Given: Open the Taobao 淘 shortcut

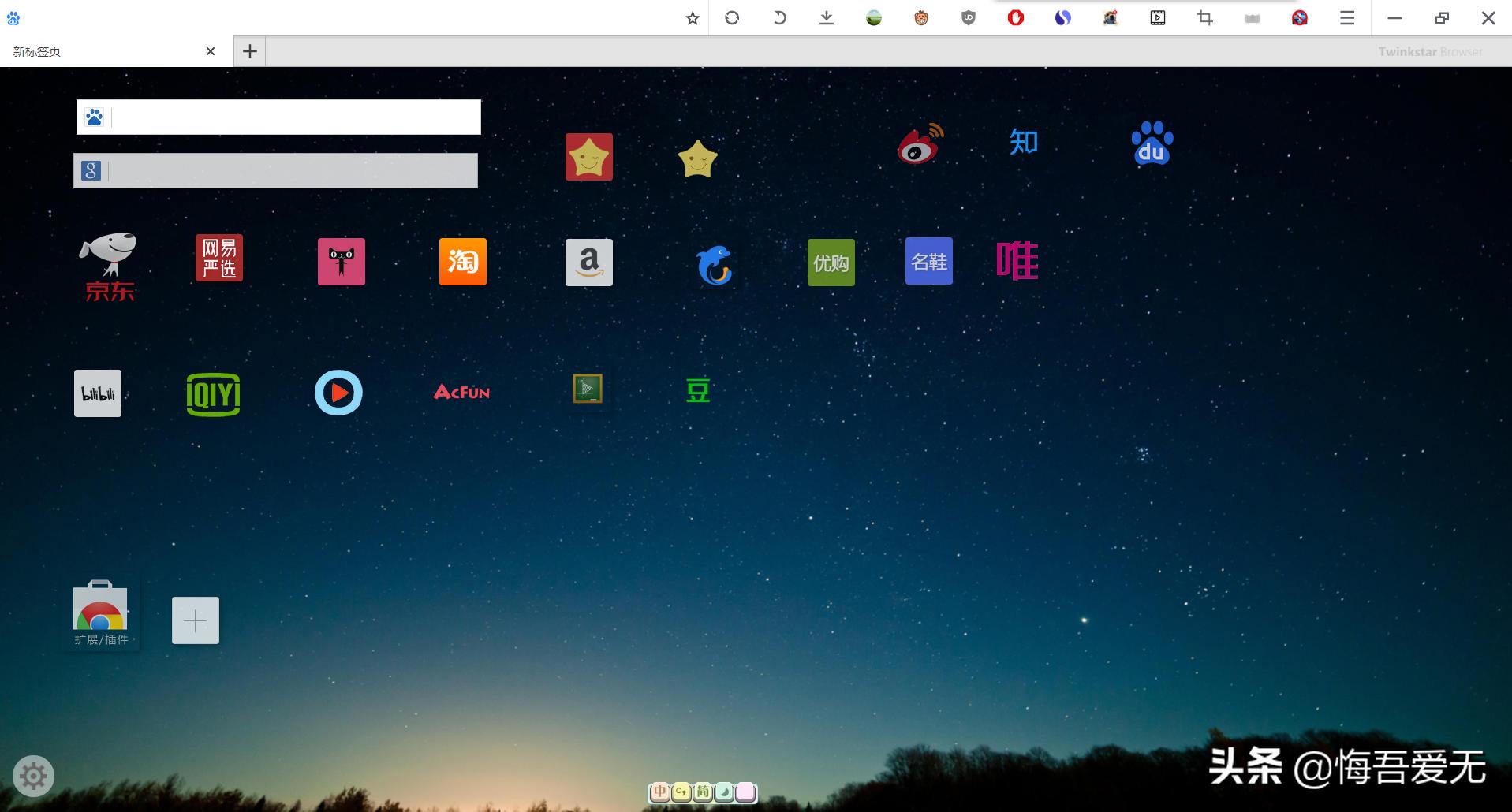Looking at the screenshot, I should (x=463, y=262).
